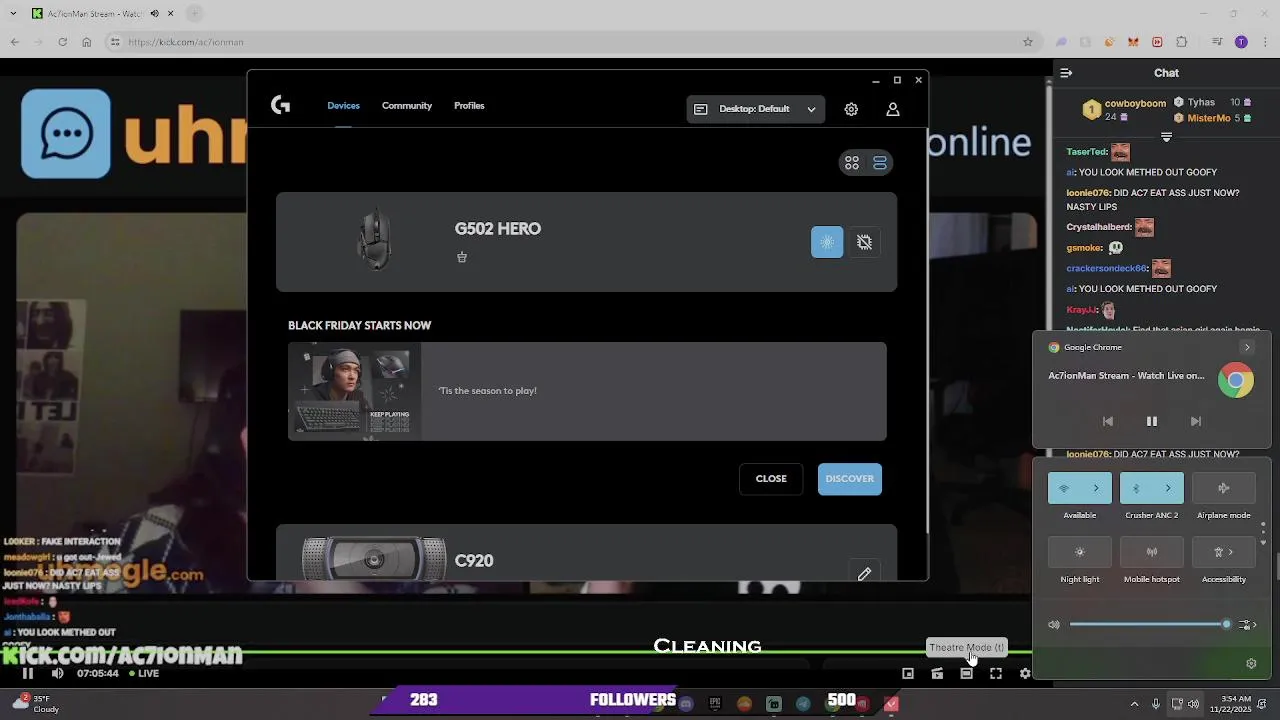Toggle Mobile hotspot tile

click(x=1152, y=552)
